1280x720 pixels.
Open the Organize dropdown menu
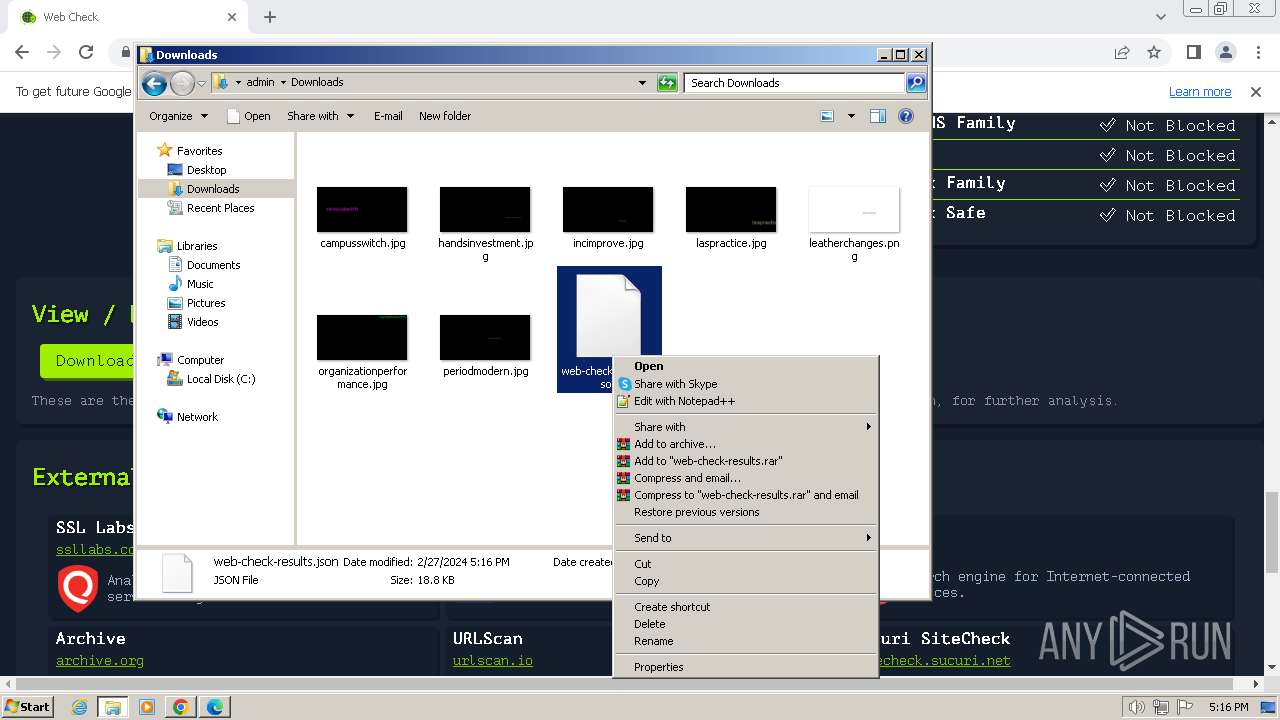pos(179,116)
